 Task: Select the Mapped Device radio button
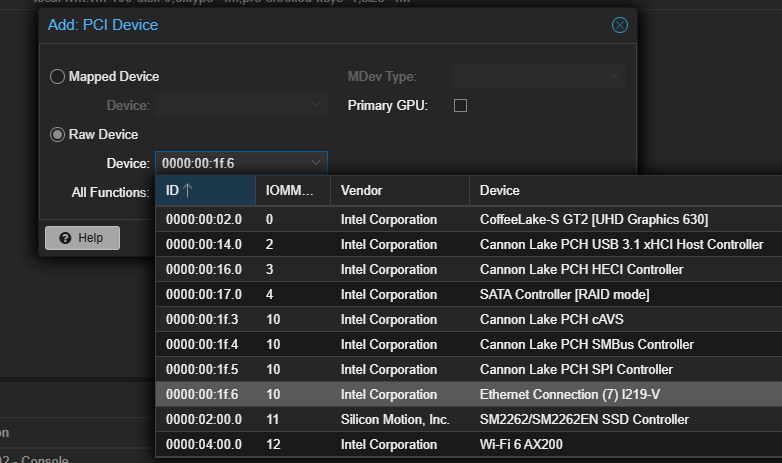(x=57, y=76)
